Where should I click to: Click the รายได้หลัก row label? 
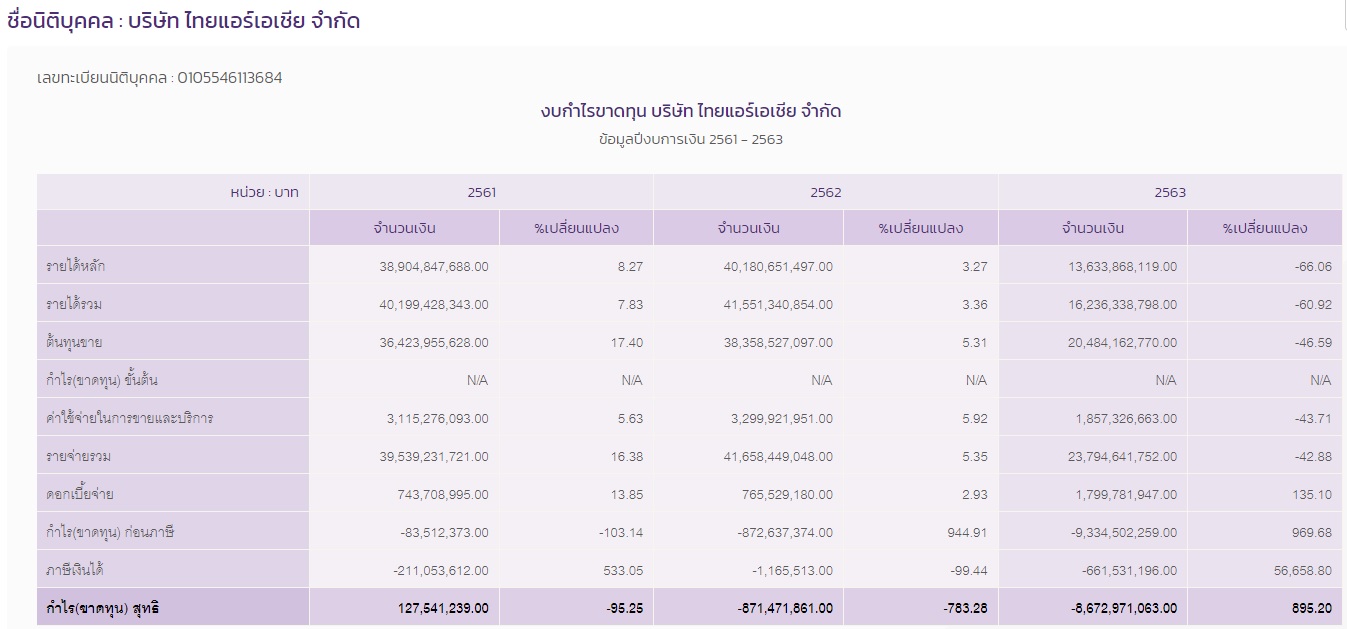(76, 266)
